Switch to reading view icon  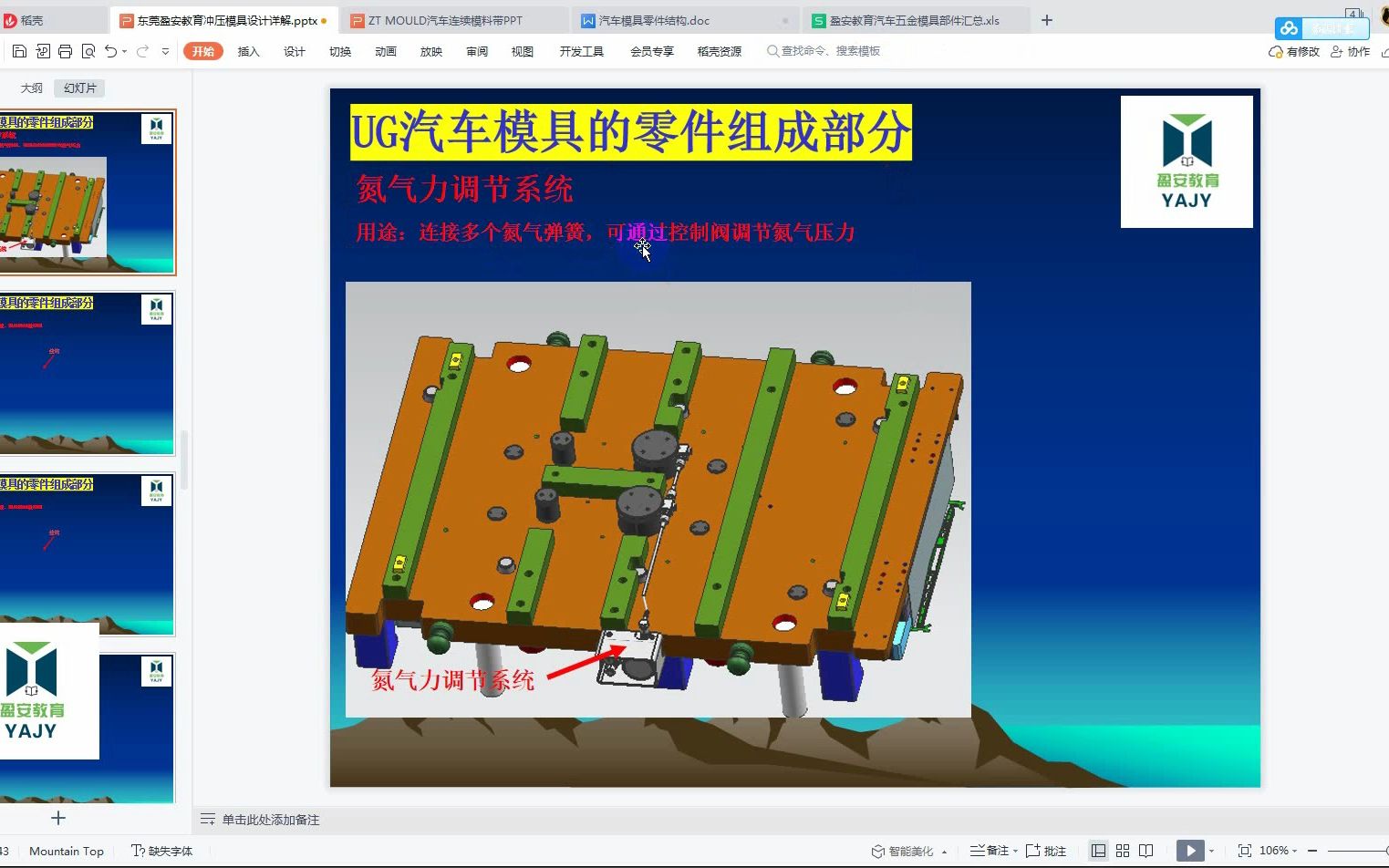point(1146,850)
